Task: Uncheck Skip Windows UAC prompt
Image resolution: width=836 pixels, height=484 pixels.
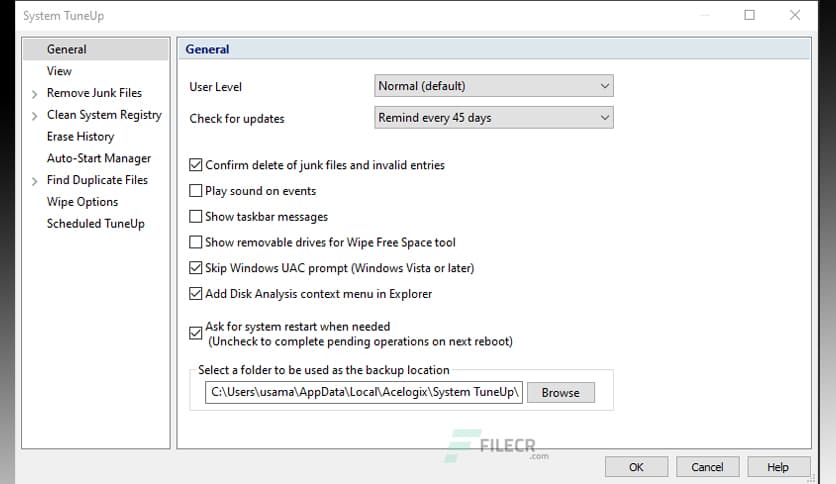Action: [196, 268]
